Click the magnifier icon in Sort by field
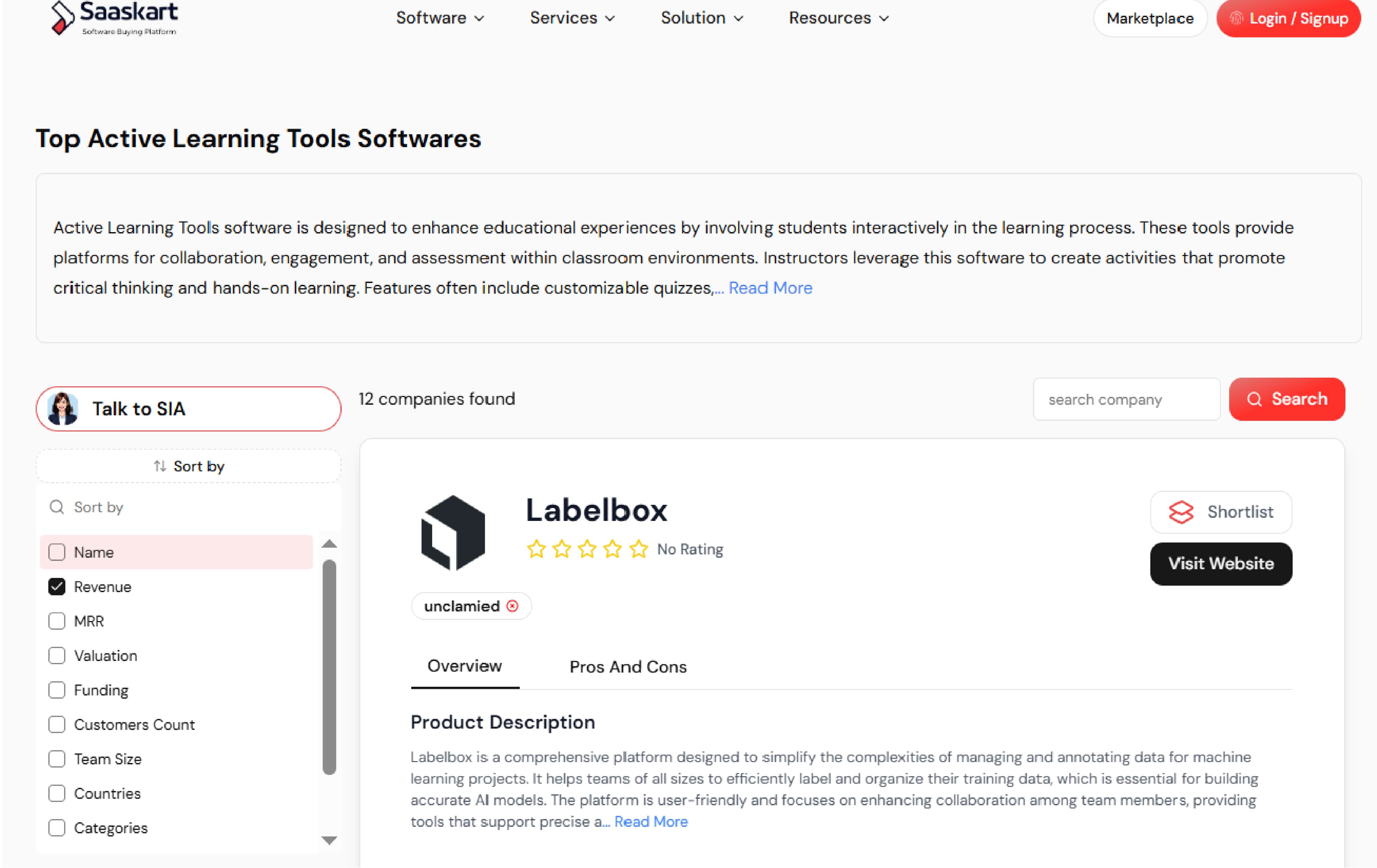This screenshot has height=868, width=1377. [x=57, y=507]
